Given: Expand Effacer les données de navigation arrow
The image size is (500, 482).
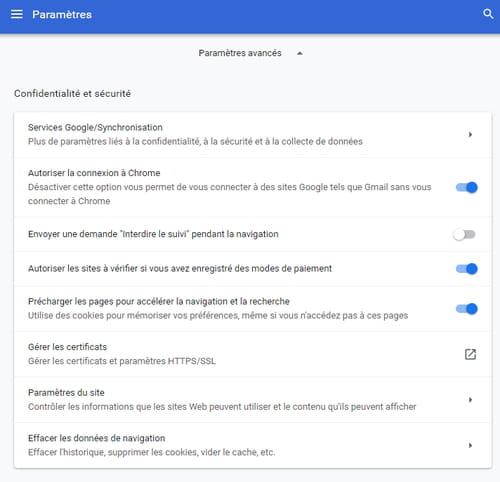Looking at the screenshot, I should tap(470, 445).
